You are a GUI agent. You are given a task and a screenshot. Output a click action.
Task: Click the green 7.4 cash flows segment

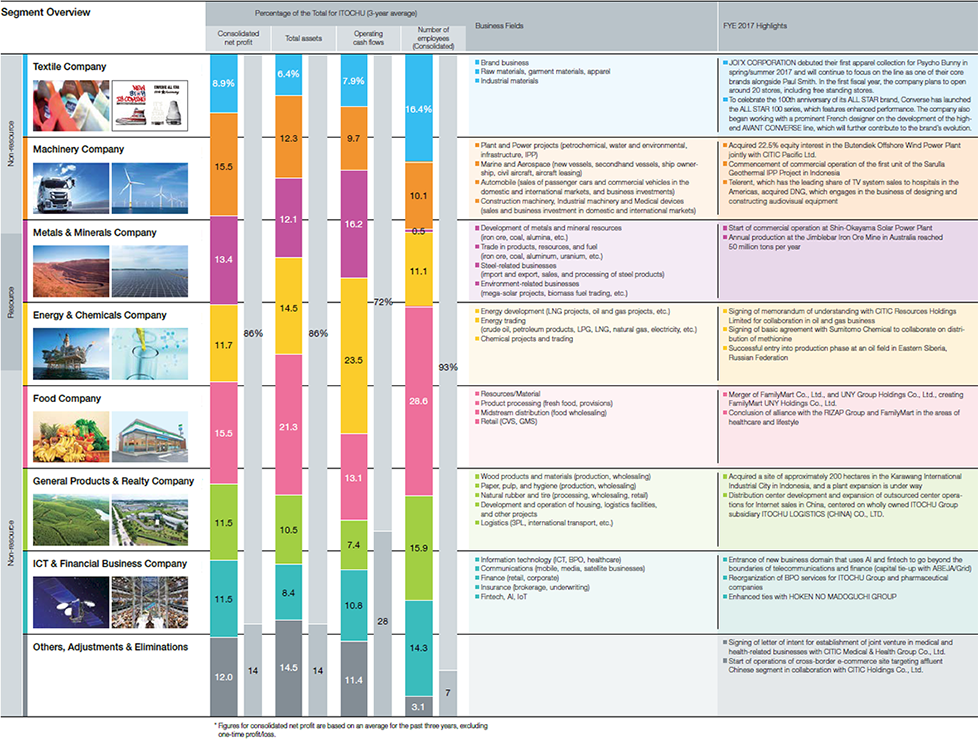(x=354, y=545)
